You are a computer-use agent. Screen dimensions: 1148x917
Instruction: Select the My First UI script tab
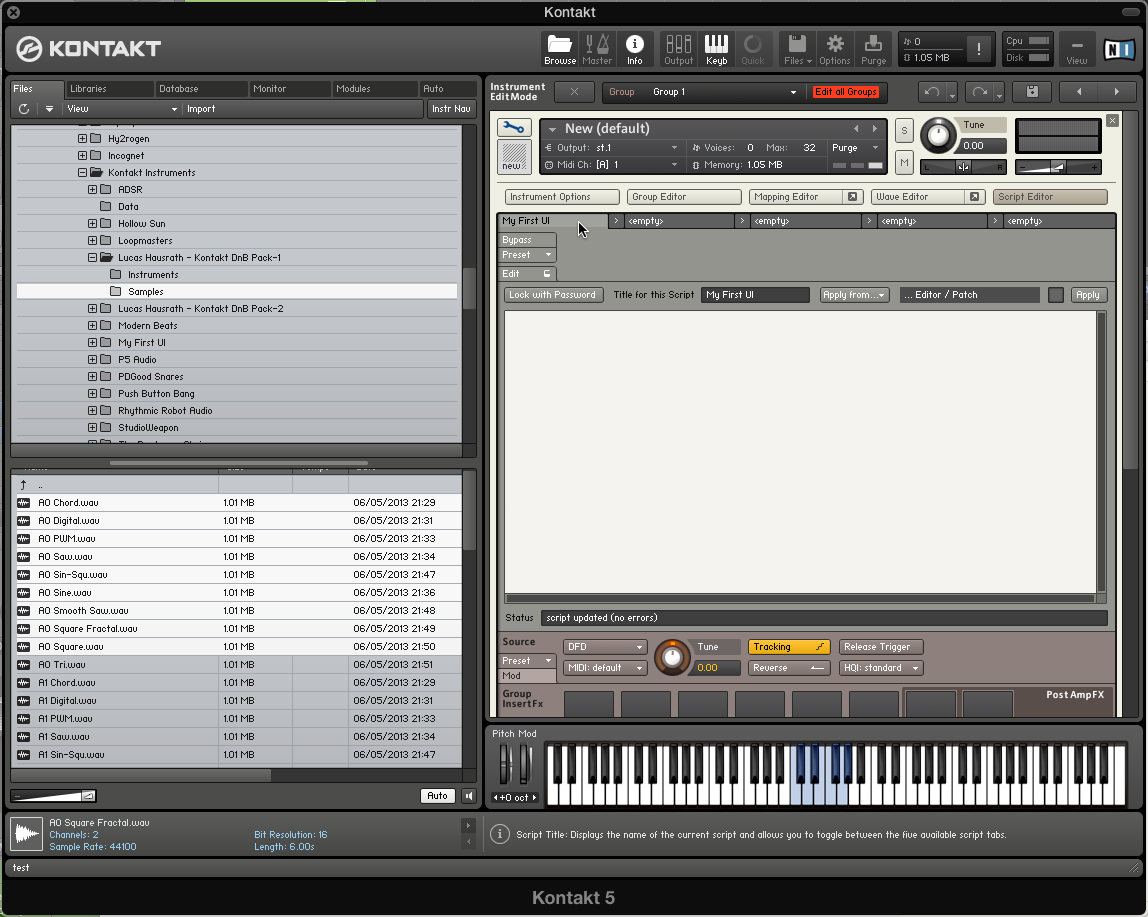click(x=553, y=220)
